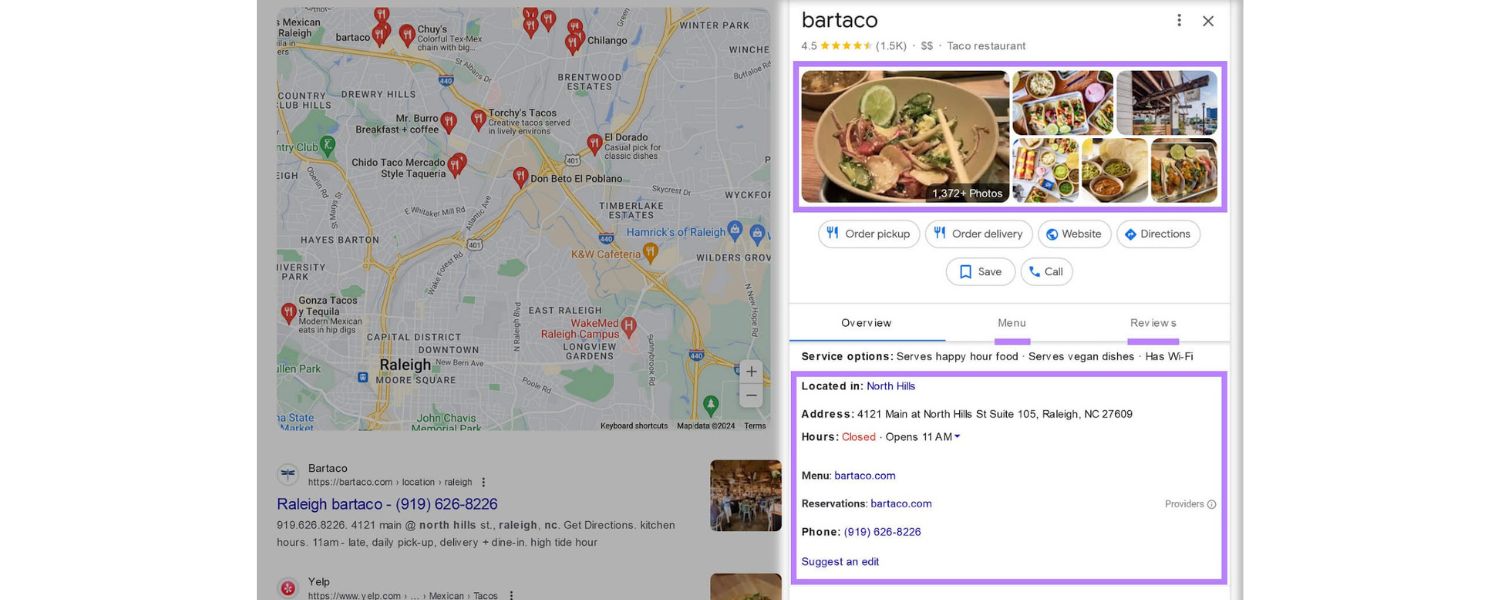
Task: Expand the hours dropdown arrow
Action: click(x=957, y=437)
